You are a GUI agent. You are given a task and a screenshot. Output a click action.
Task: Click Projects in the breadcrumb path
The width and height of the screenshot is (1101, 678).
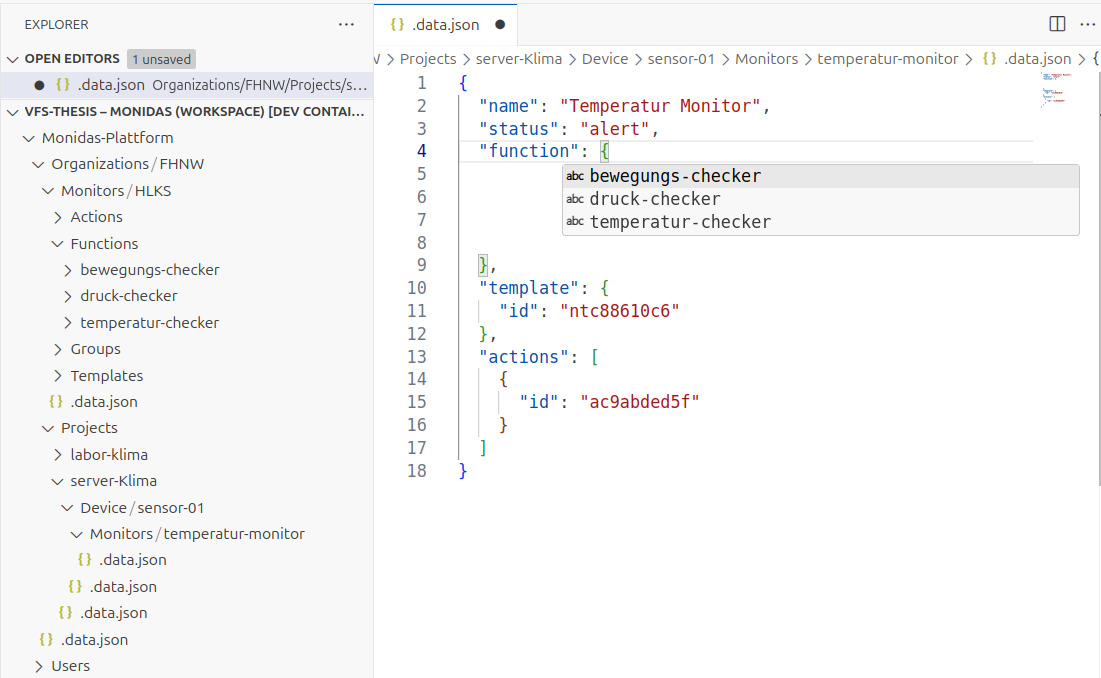(428, 59)
